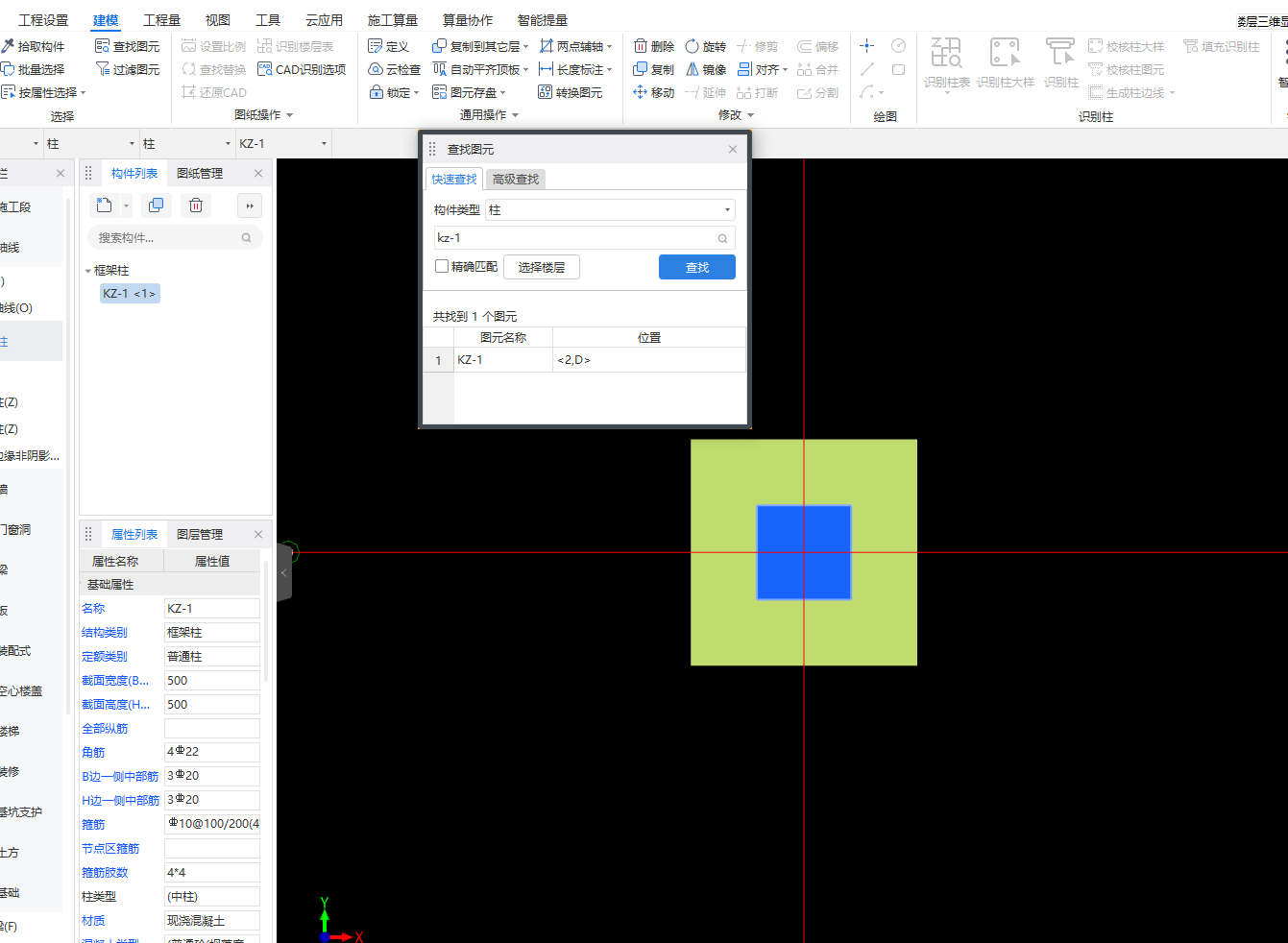The width and height of the screenshot is (1288, 943).
Task: Switch to the 图层管理 layer management tab
Action: (200, 534)
